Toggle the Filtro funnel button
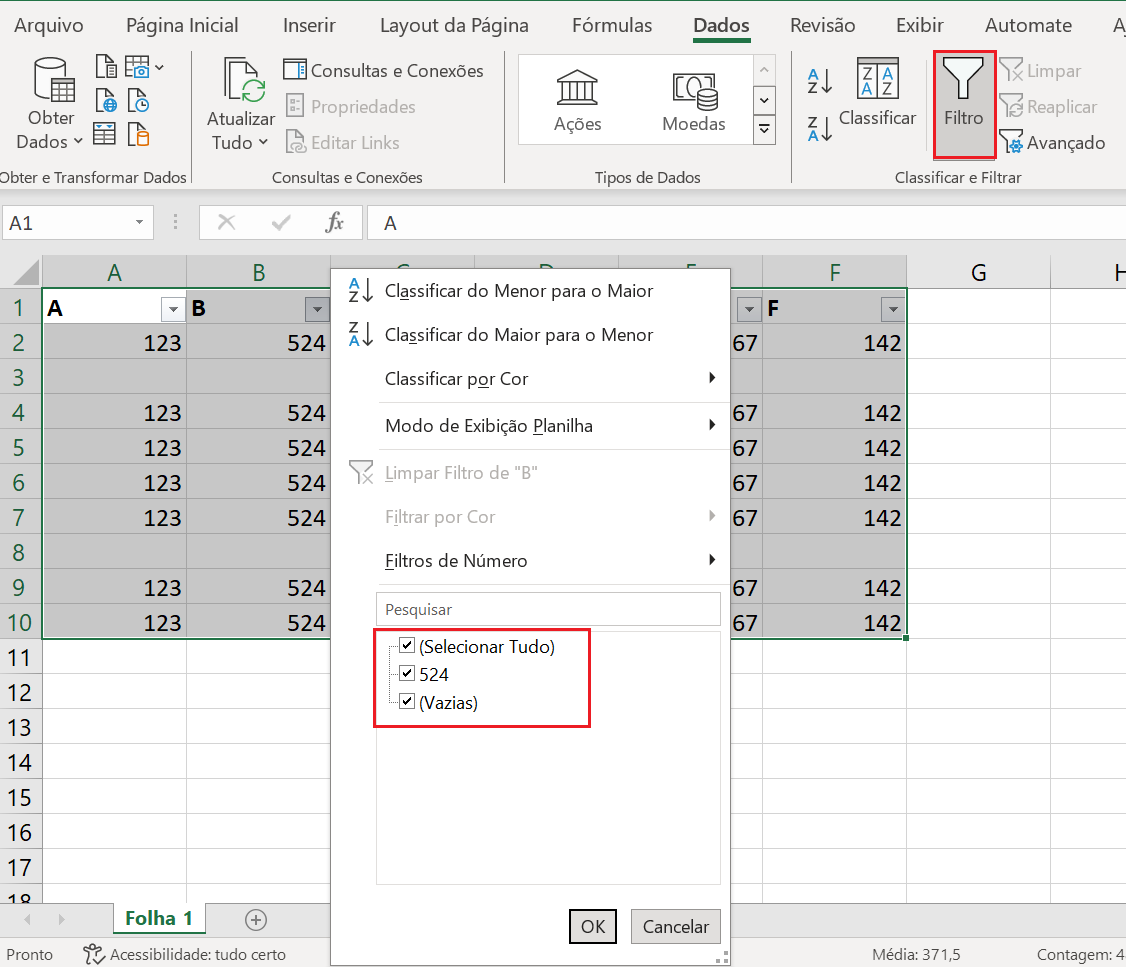 (964, 104)
